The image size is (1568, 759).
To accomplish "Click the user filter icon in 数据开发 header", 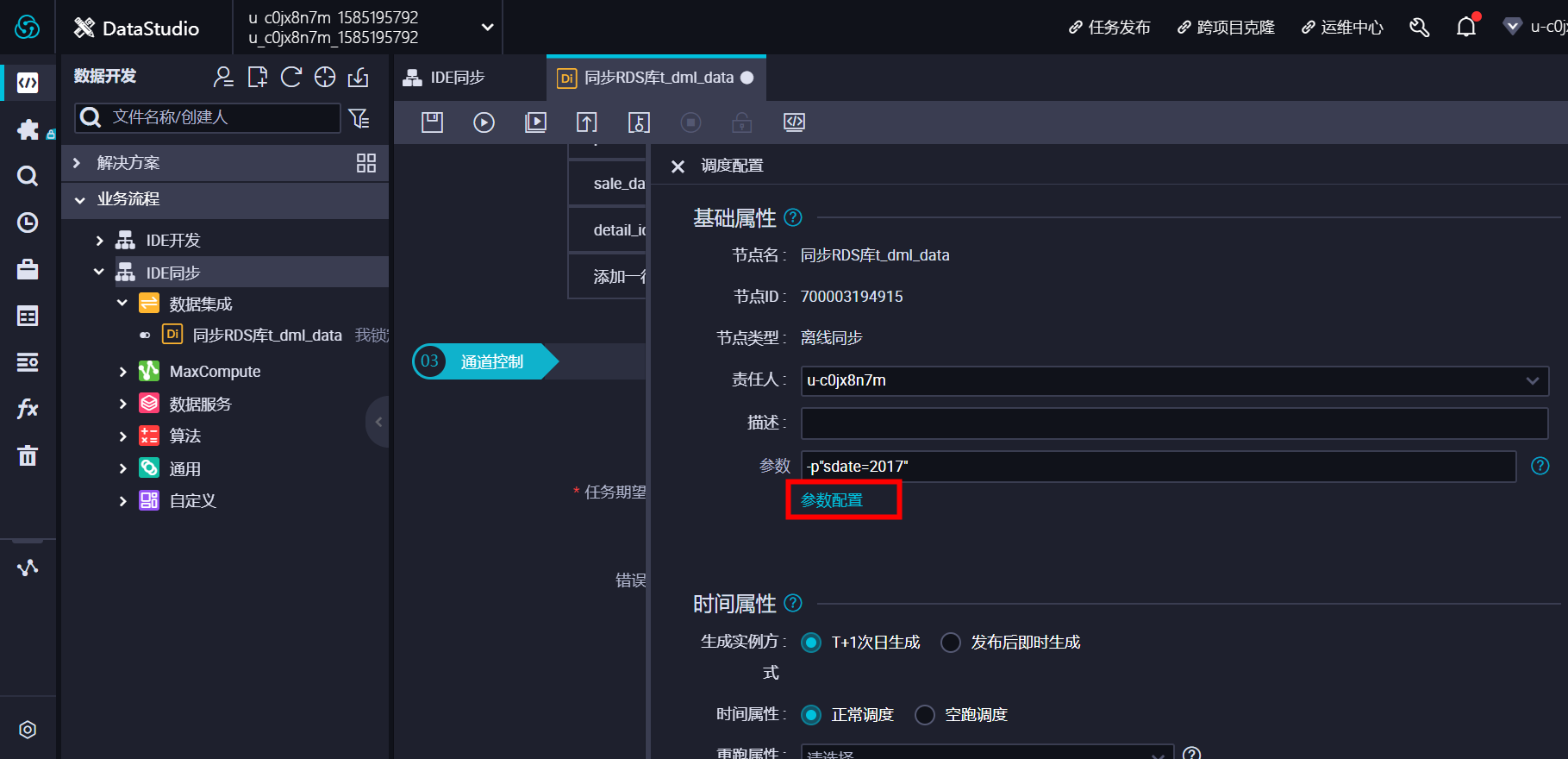I will tap(223, 77).
